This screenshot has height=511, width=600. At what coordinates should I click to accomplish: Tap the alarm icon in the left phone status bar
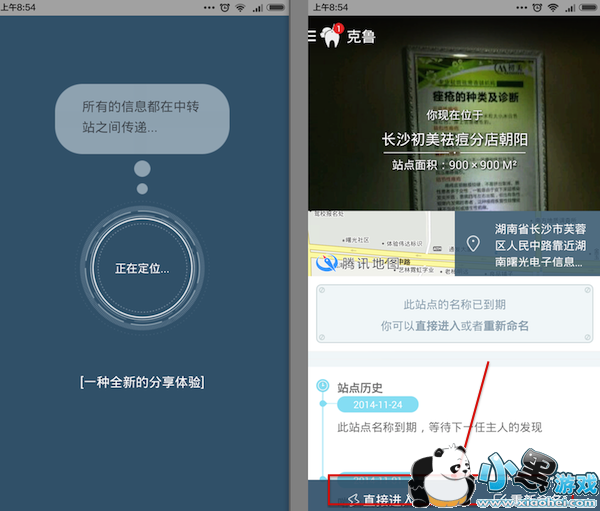click(225, 7)
